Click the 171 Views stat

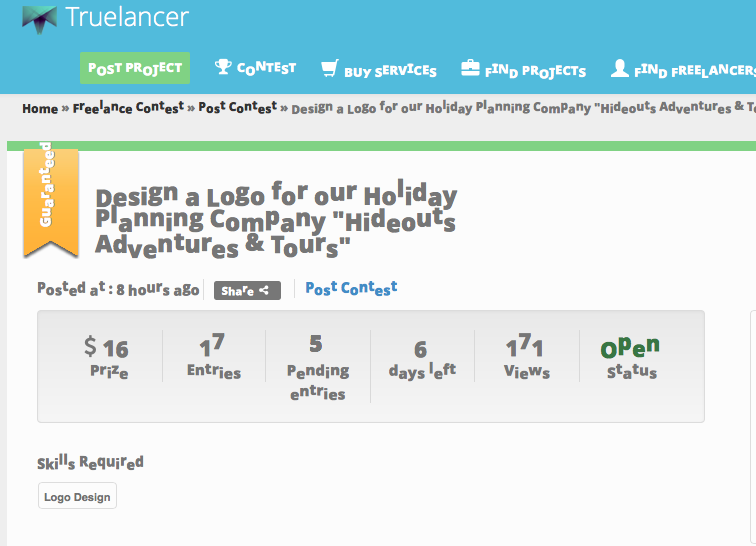pyautogui.click(x=526, y=356)
